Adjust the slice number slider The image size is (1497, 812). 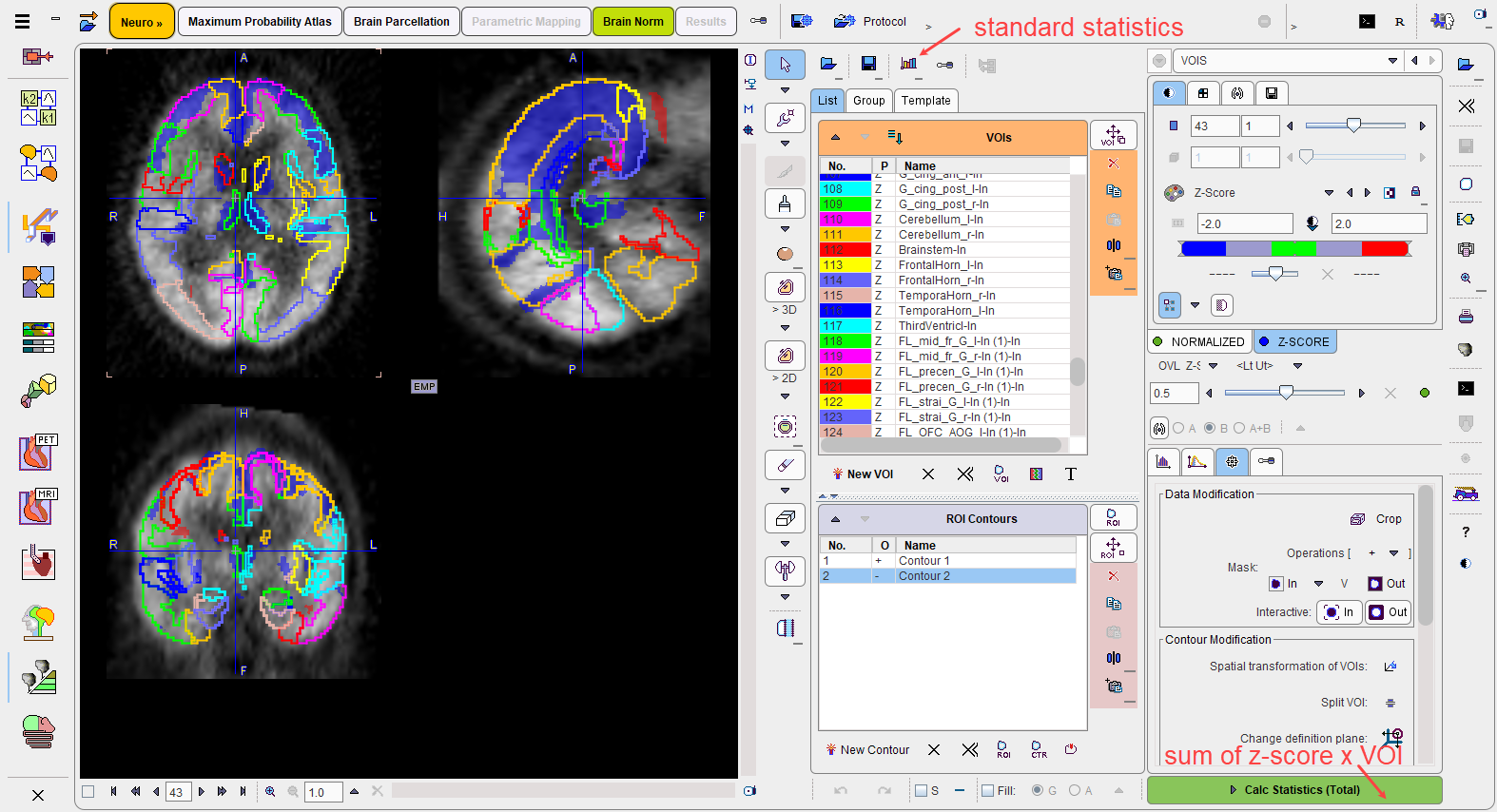[x=1354, y=126]
